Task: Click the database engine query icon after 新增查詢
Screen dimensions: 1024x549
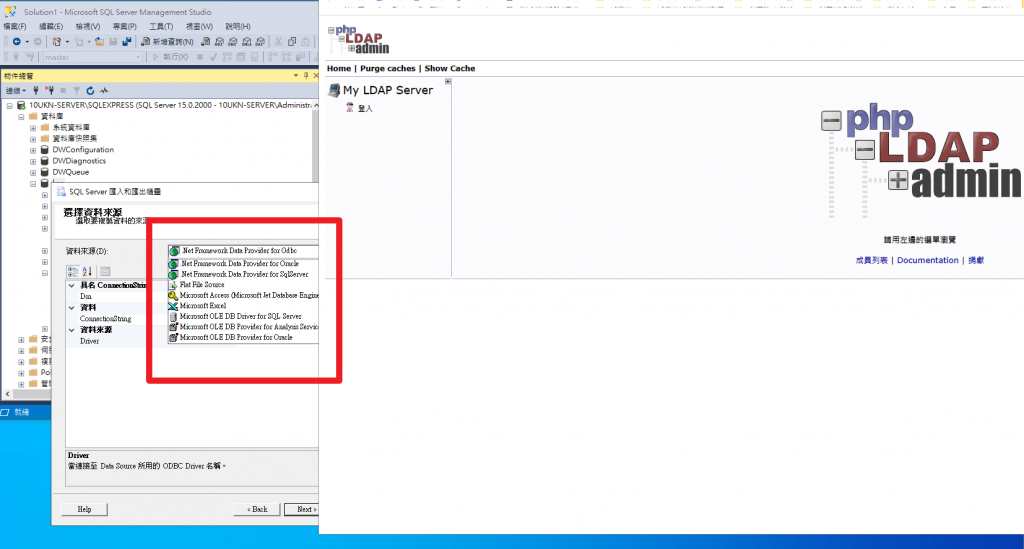Action: coord(205,42)
